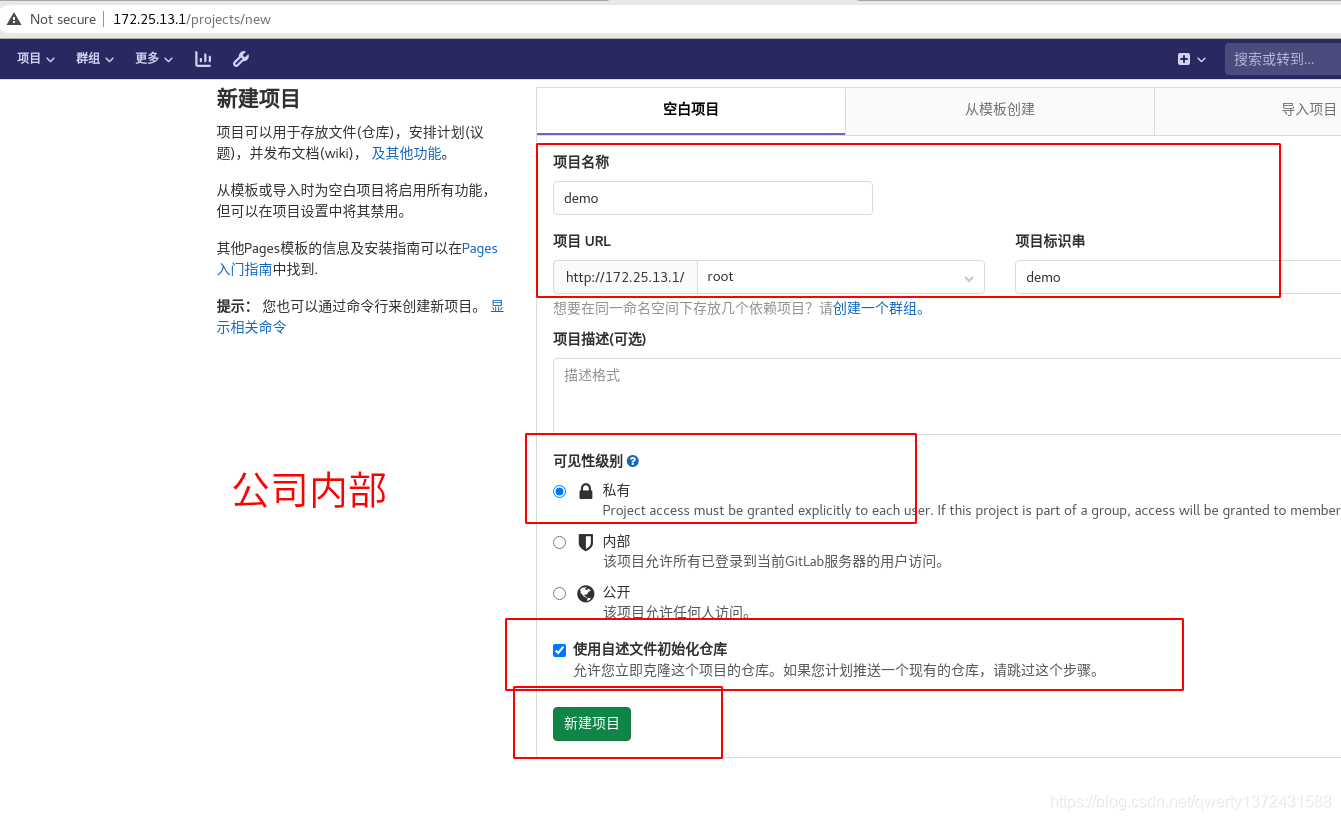Select the 私有 private visibility radio

(559, 491)
